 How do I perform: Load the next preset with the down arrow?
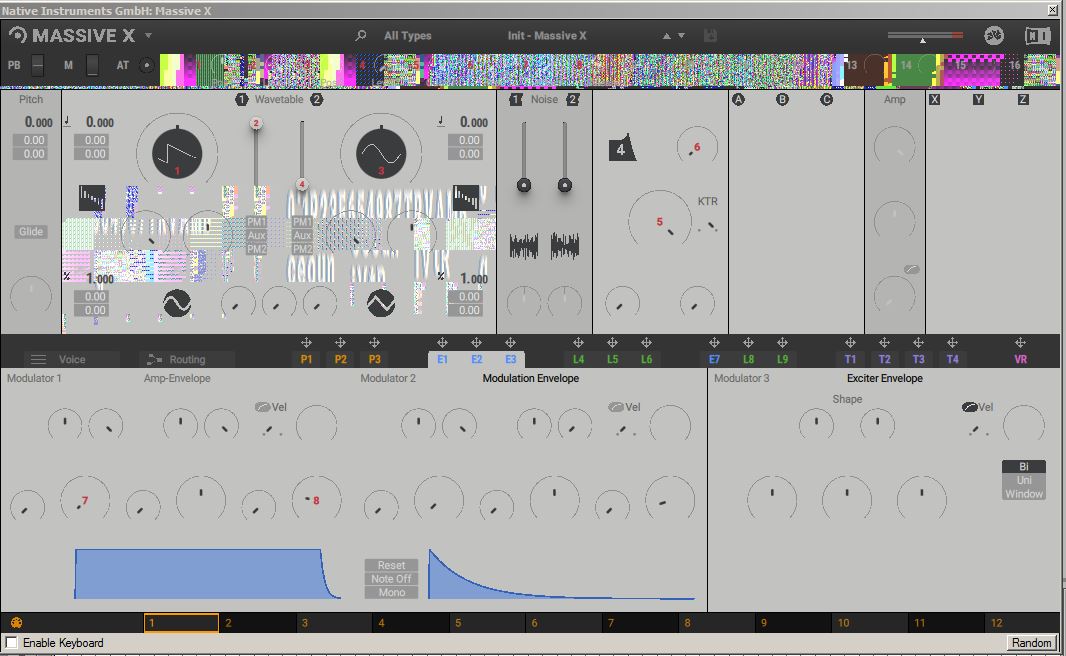click(681, 36)
